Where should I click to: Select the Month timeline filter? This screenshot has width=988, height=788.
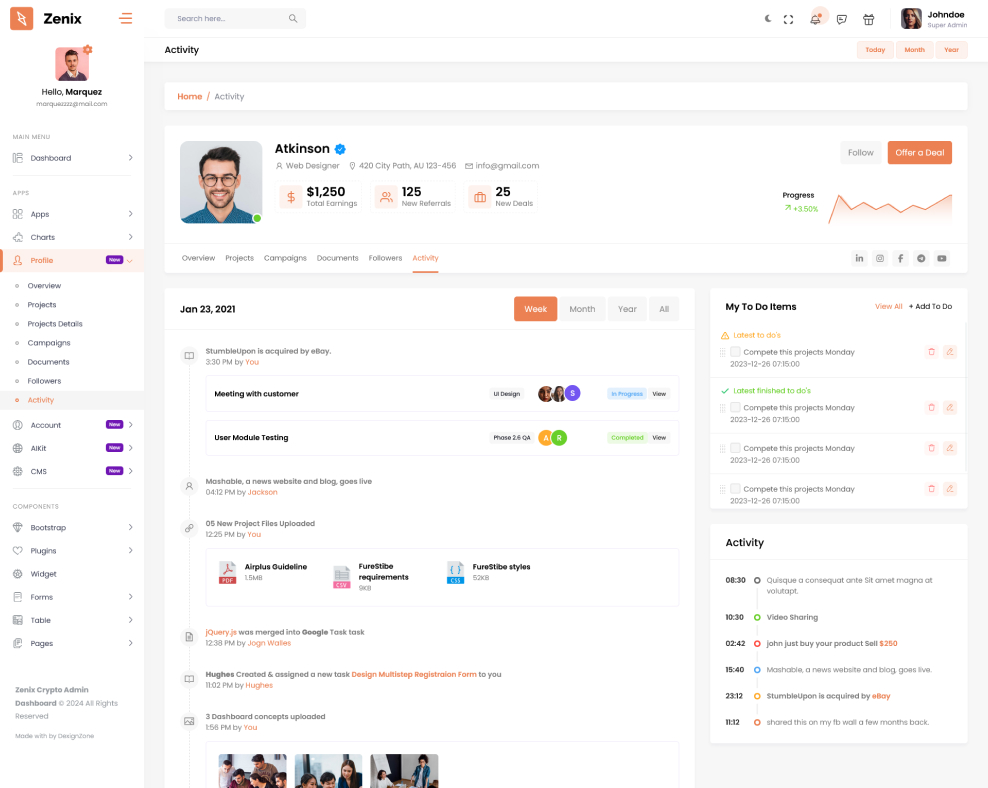coord(582,309)
